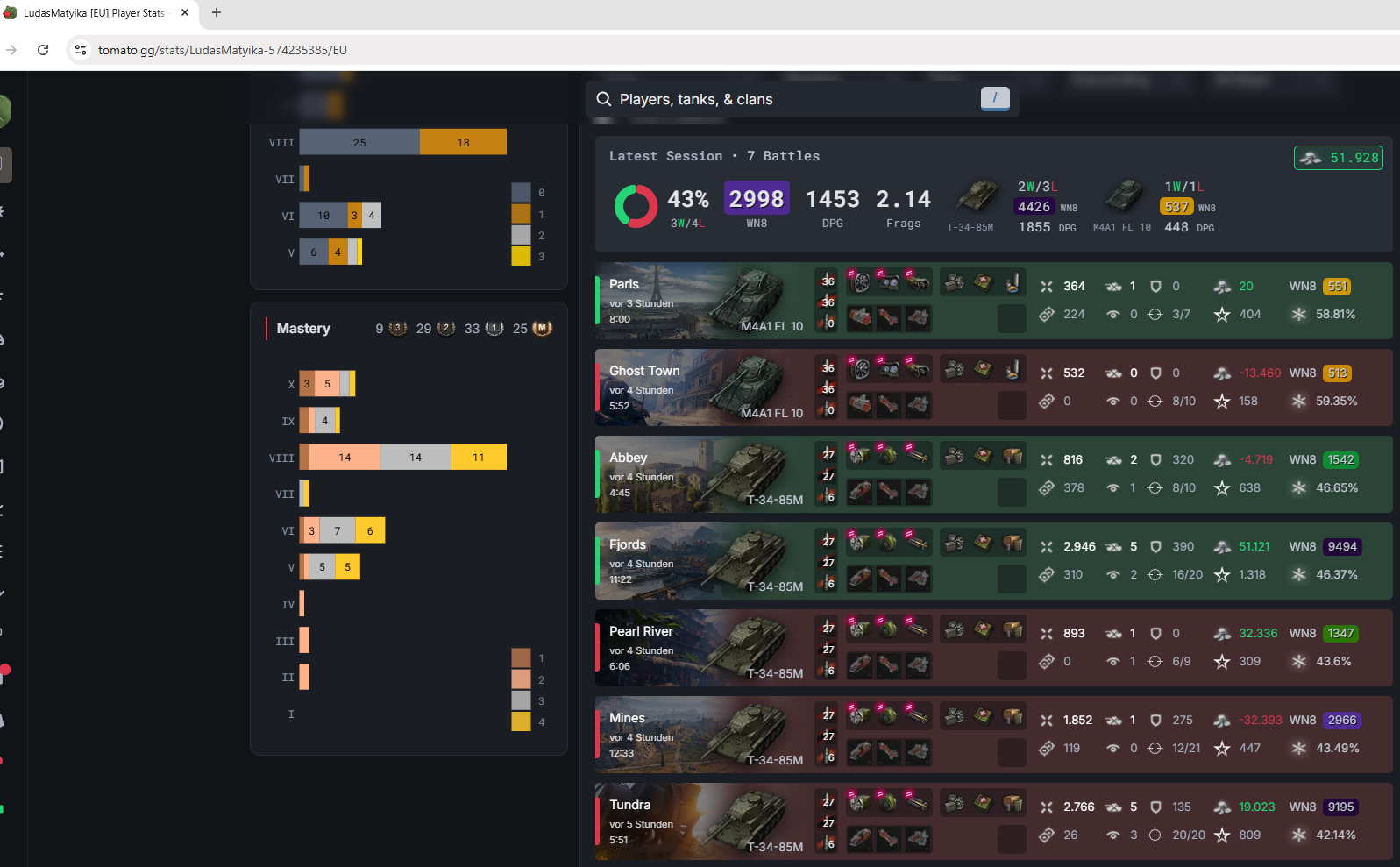Click the Ace Tanker M badge beside 25

(543, 329)
